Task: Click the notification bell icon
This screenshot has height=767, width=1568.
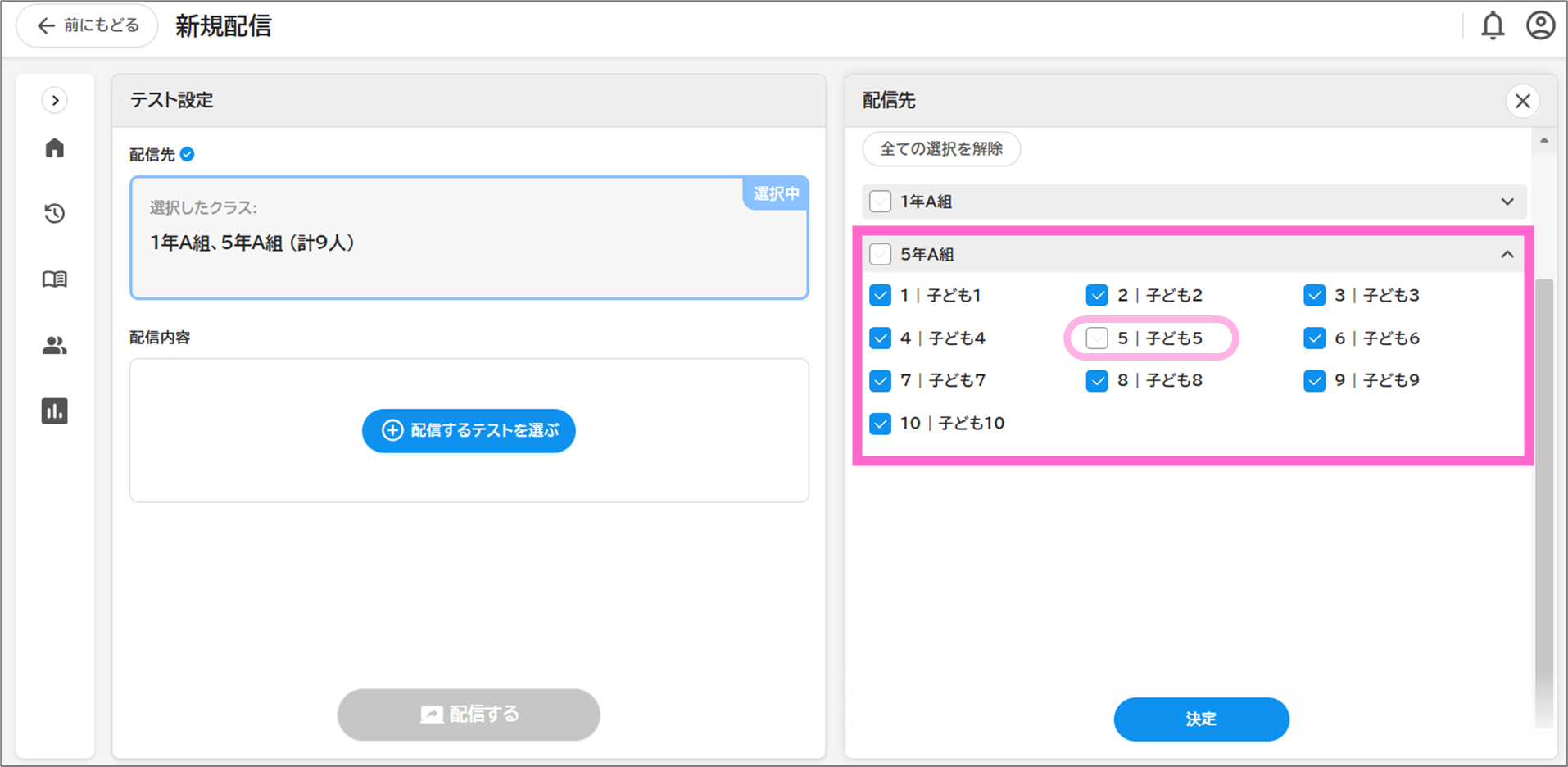Action: tap(1493, 26)
